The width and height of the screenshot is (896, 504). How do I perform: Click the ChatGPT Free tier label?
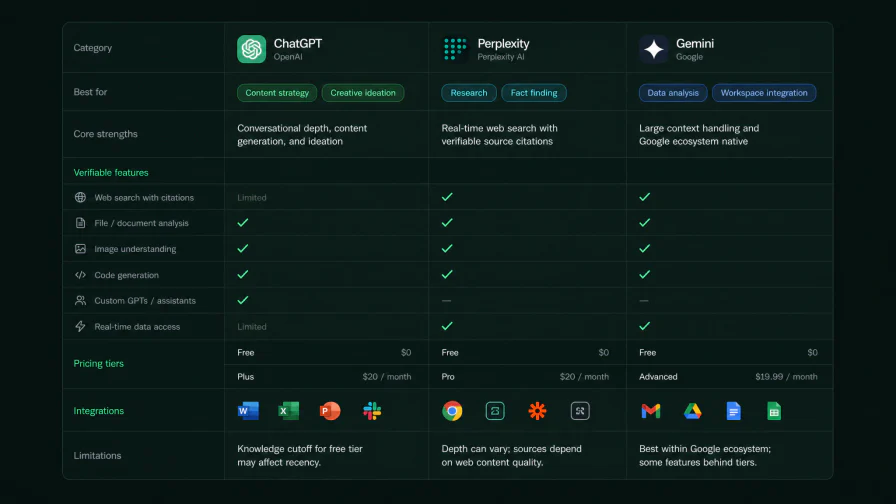pos(246,353)
